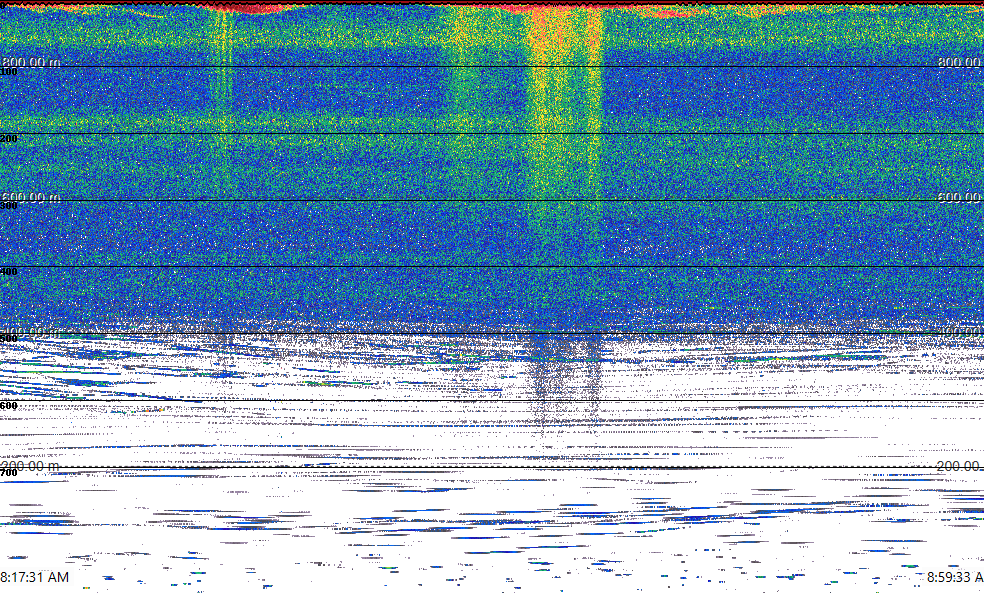Click the bold 300 depth grid label
984x594 pixels.
[9, 206]
